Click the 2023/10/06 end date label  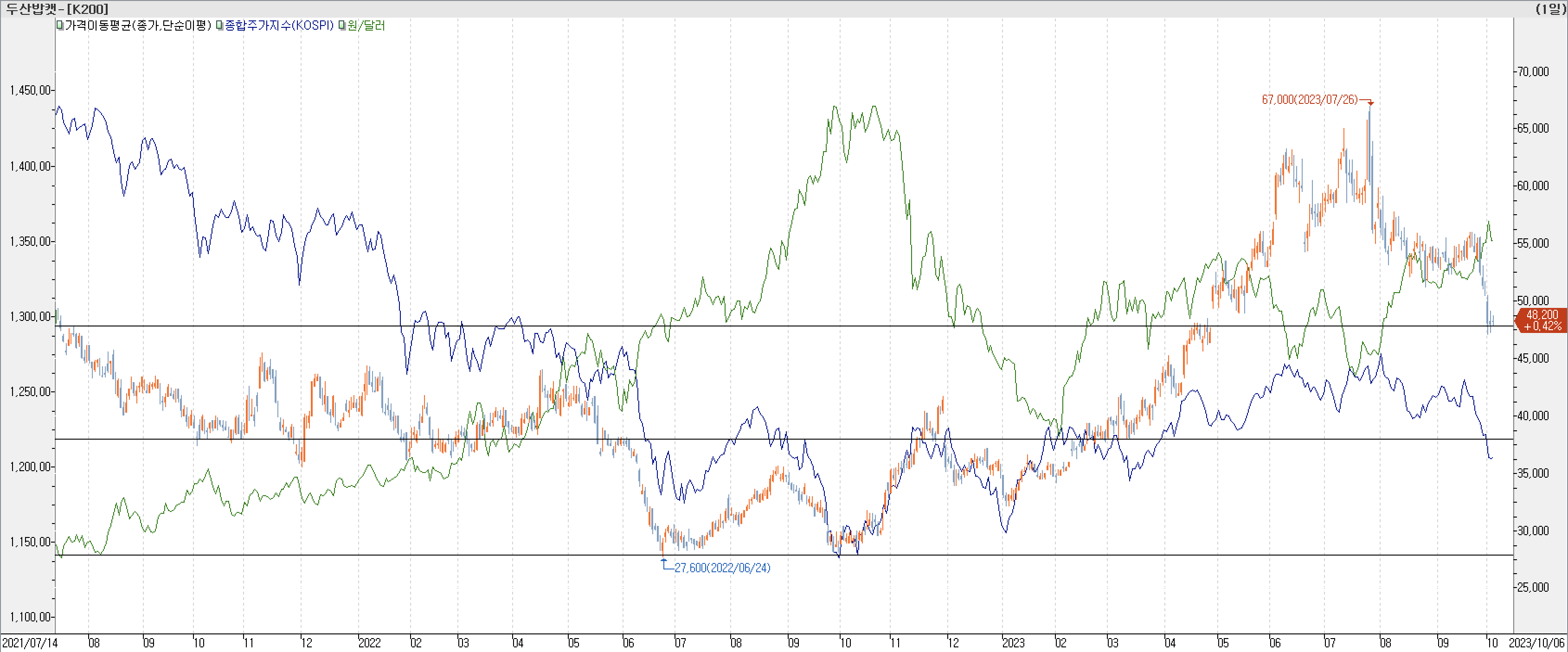(1536, 643)
